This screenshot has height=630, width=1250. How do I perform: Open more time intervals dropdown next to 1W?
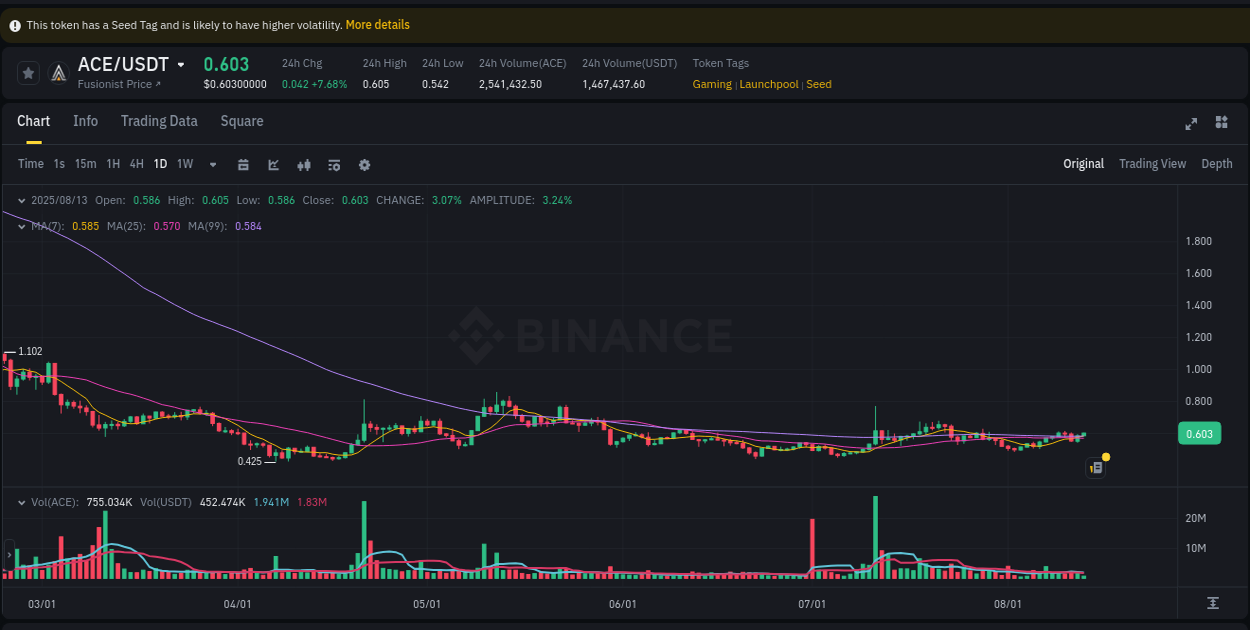212,163
